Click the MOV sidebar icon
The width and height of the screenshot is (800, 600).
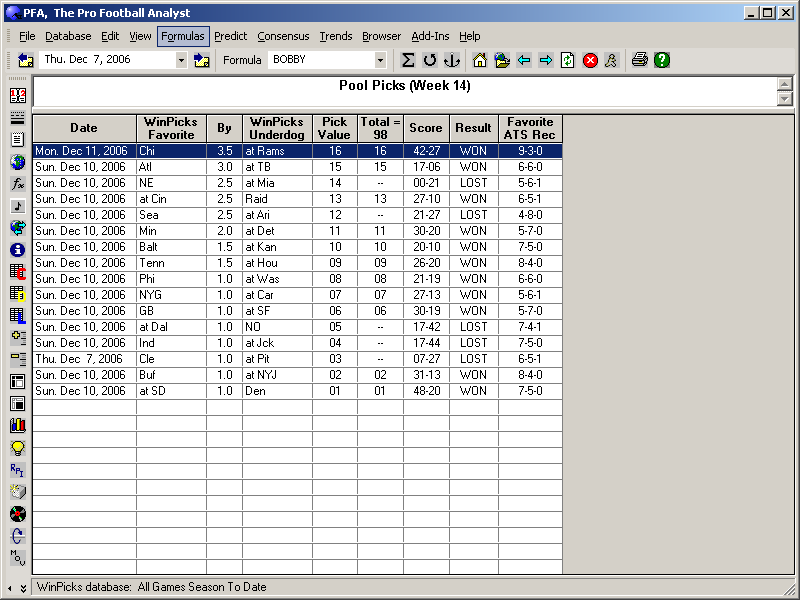click(18, 558)
